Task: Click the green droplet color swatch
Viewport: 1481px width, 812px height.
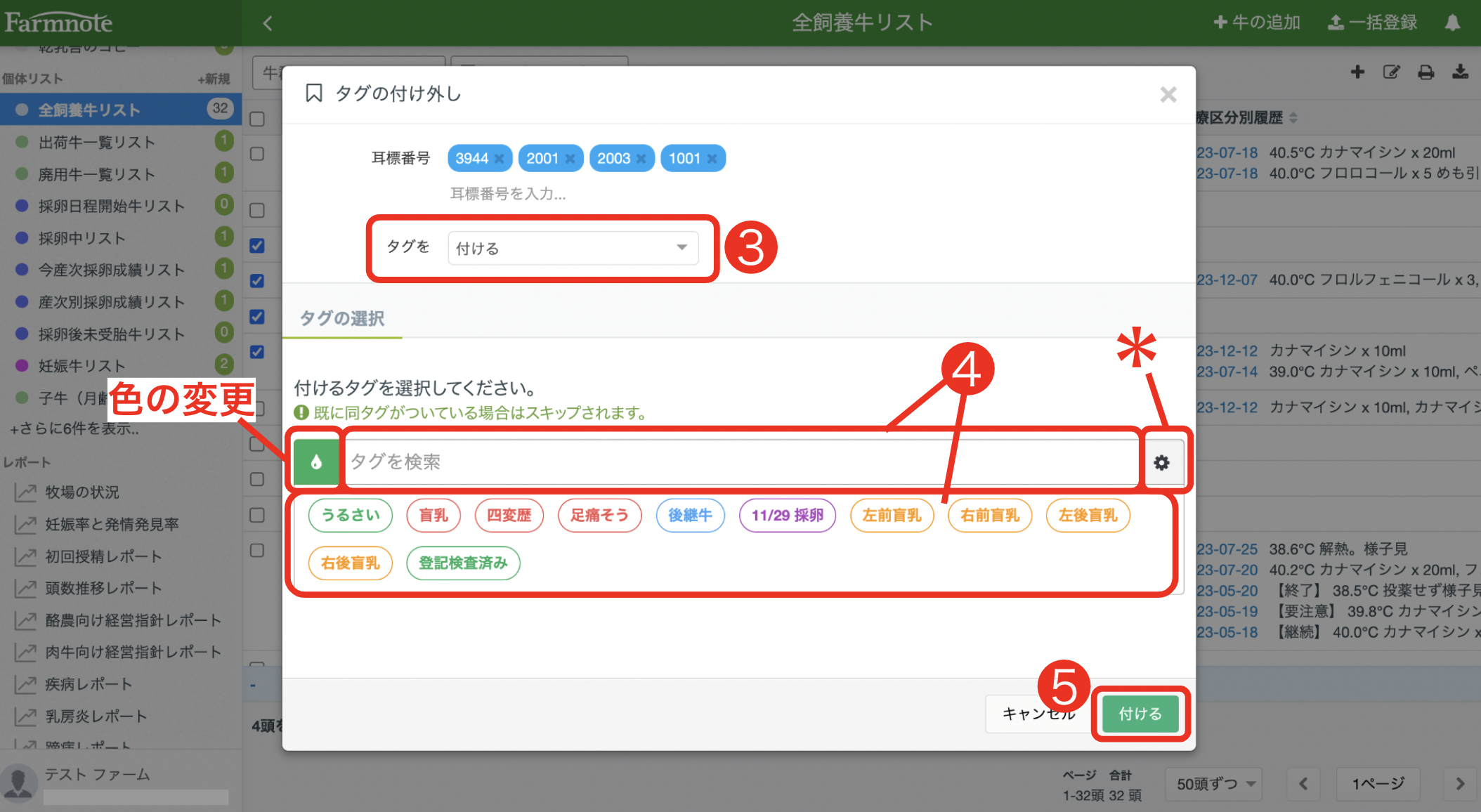Action: pyautogui.click(x=315, y=462)
